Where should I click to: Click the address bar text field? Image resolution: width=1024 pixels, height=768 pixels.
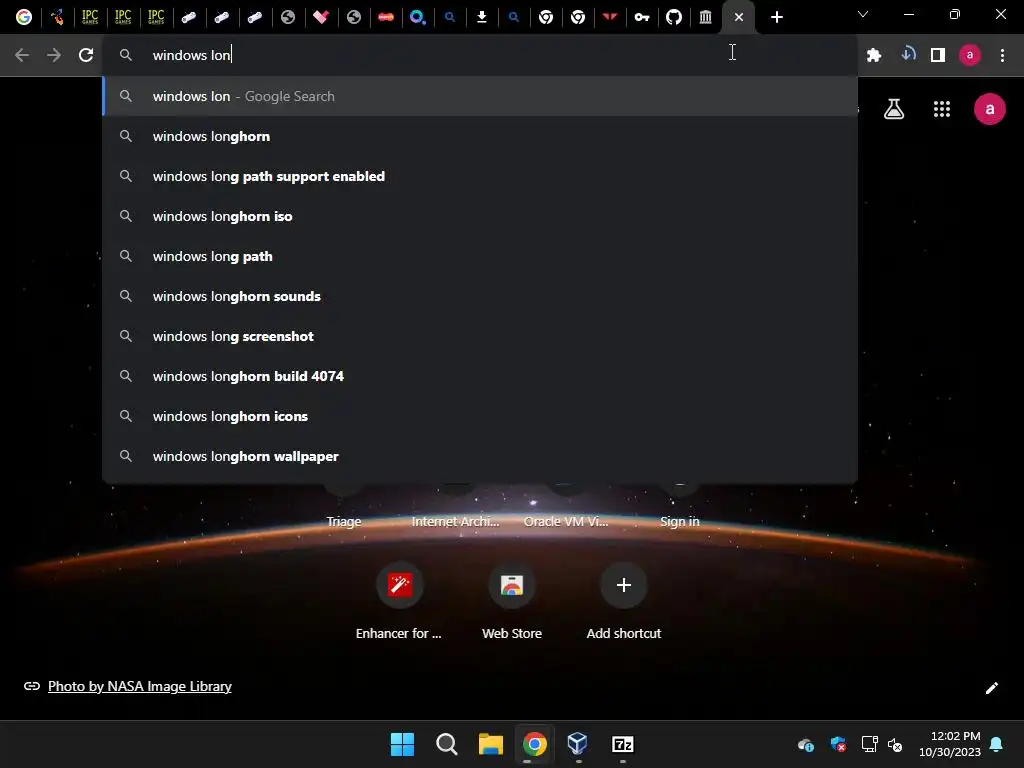pyautogui.click(x=480, y=55)
